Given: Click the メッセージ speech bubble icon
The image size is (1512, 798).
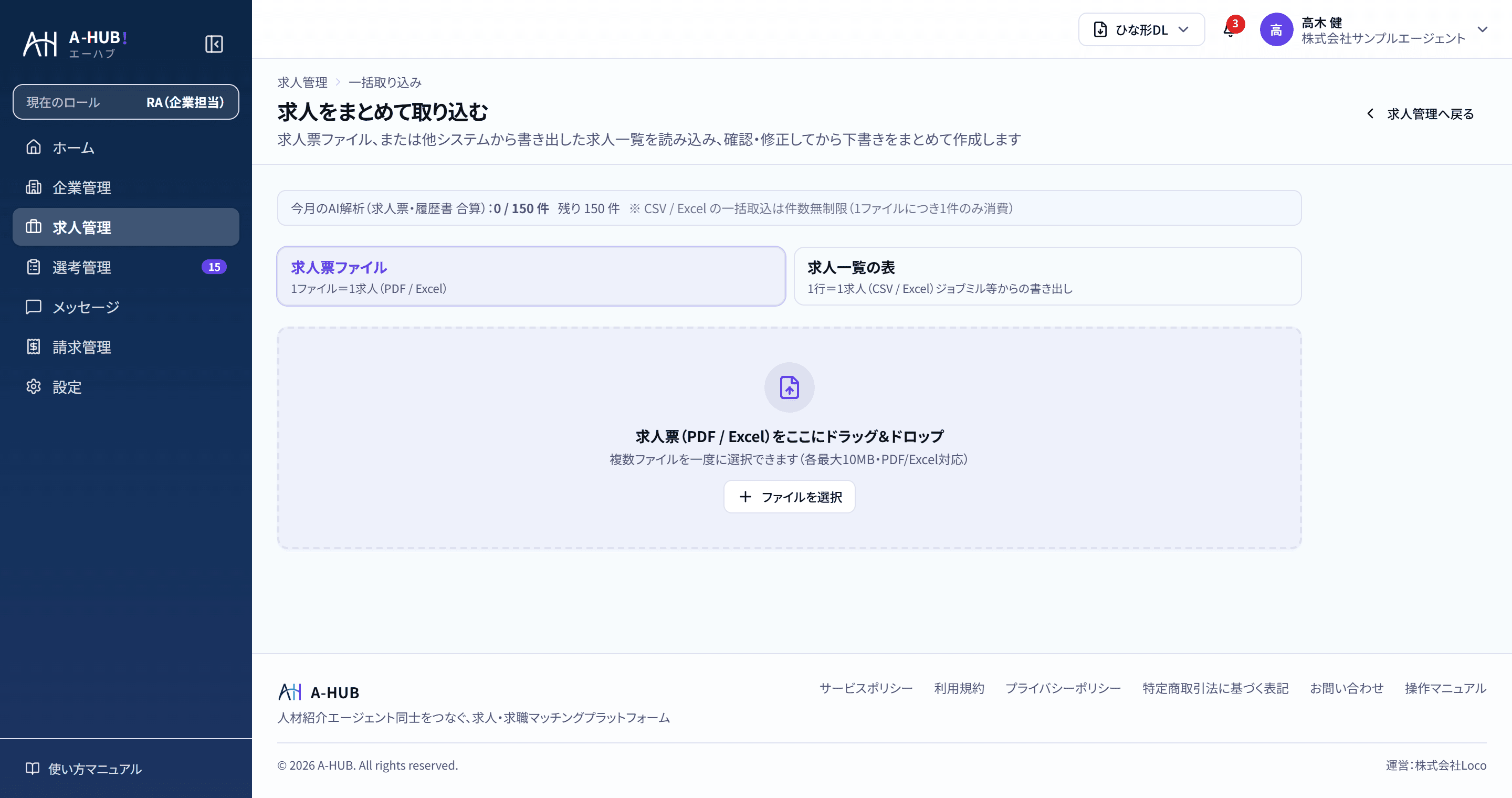Looking at the screenshot, I should 34,306.
